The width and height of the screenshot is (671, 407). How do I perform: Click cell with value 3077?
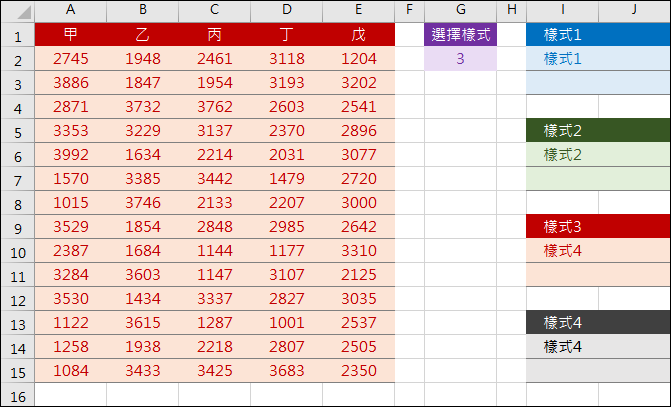point(359,154)
